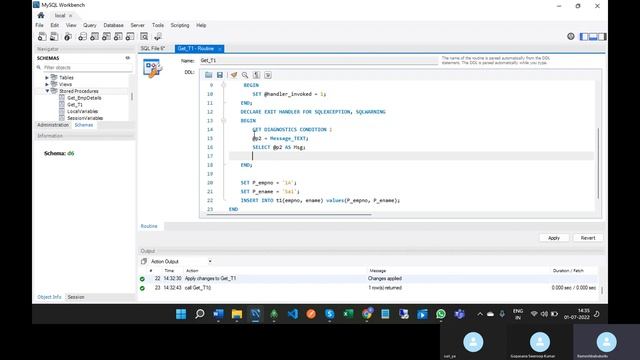Screen dimensions: 640x360
Task: Open Excel from the taskbar
Action: [348, 314]
